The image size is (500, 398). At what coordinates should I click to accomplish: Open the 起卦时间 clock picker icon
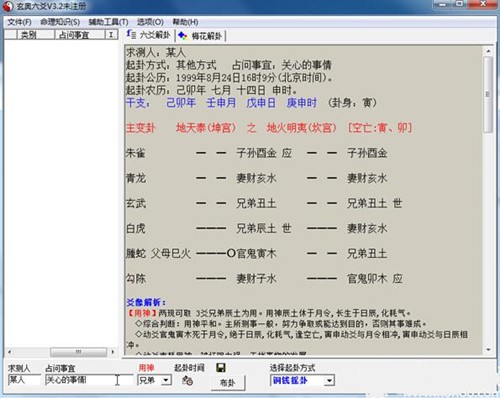coord(187,380)
